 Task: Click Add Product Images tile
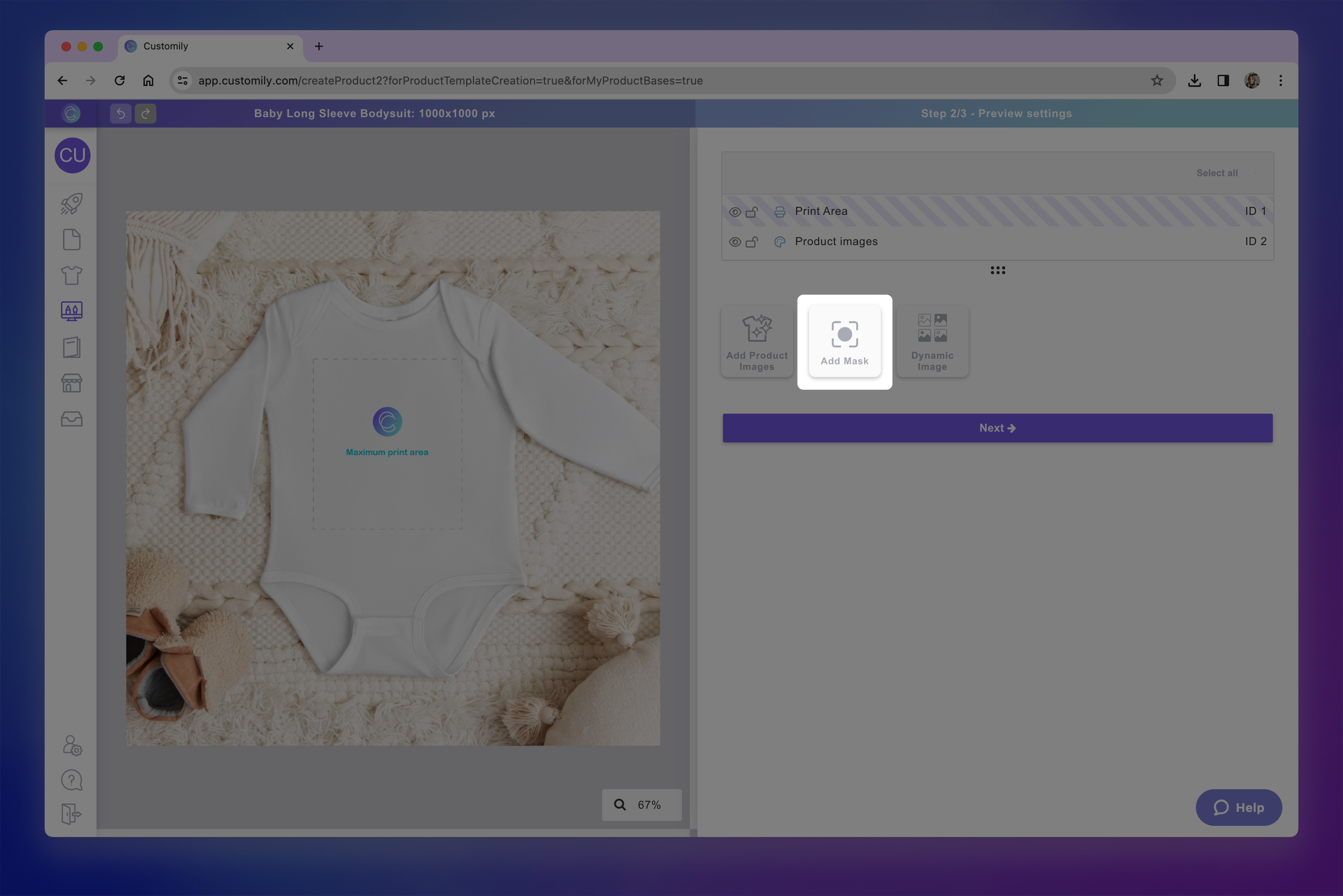(x=756, y=342)
